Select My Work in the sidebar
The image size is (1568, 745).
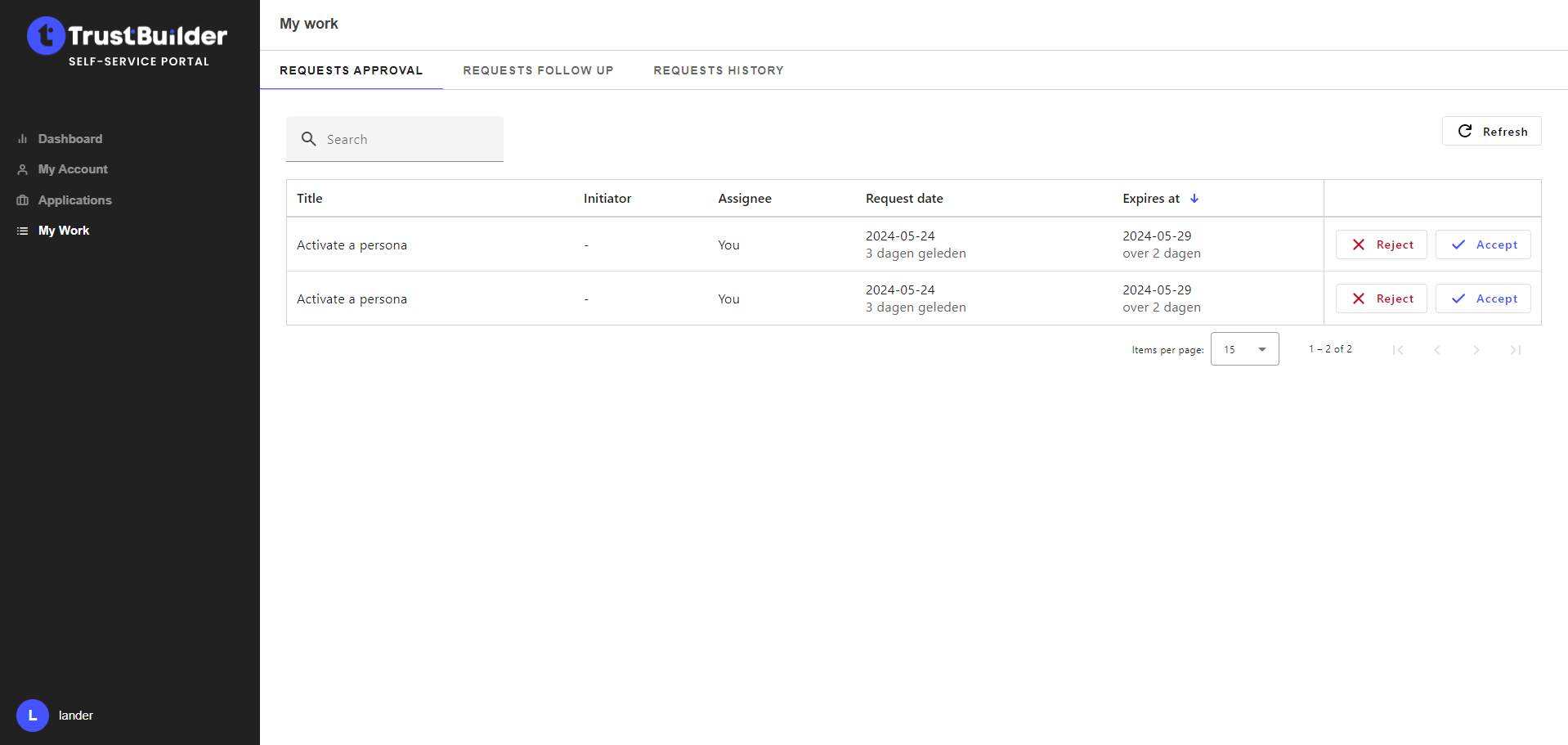tap(64, 231)
